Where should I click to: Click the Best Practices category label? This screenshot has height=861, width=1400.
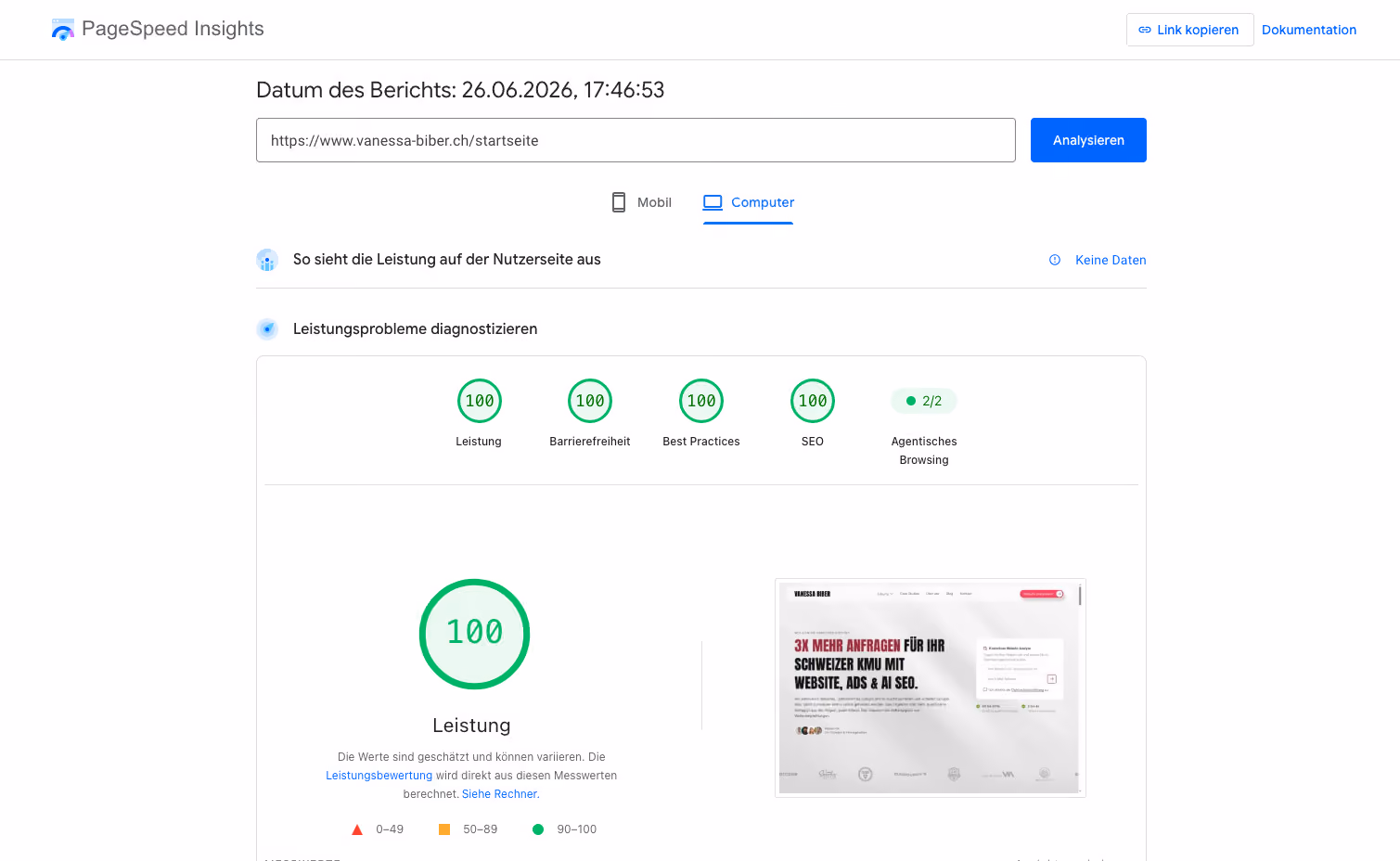(x=701, y=442)
